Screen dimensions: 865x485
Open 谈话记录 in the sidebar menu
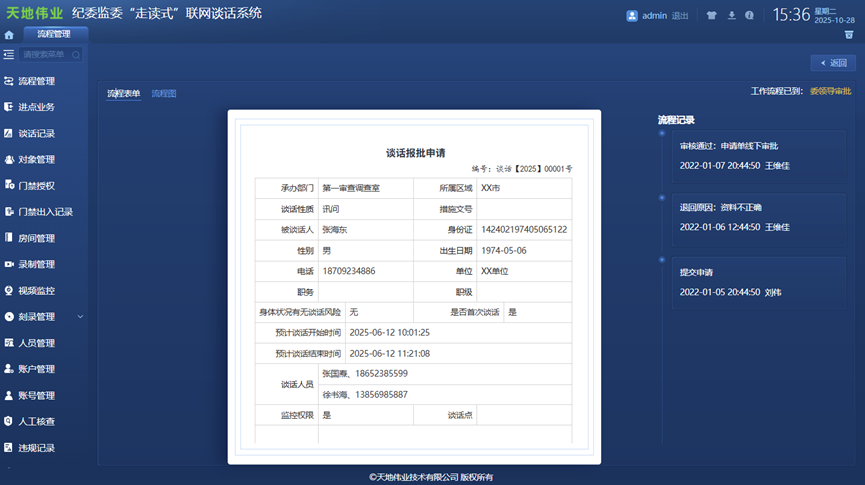pyautogui.click(x=36, y=134)
